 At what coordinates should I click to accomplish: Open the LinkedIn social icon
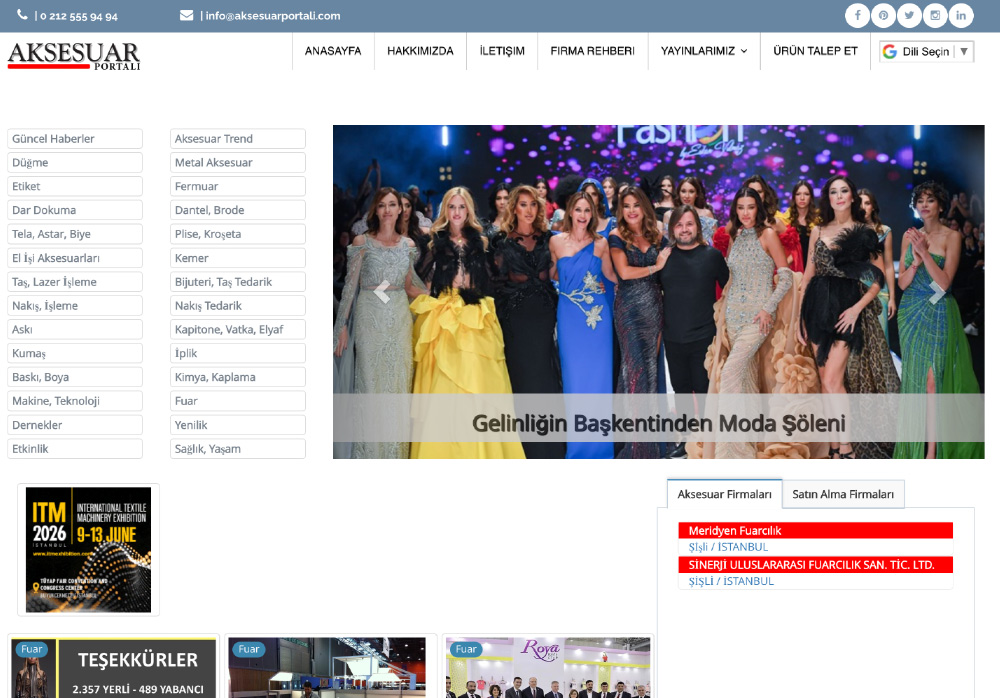tap(961, 16)
